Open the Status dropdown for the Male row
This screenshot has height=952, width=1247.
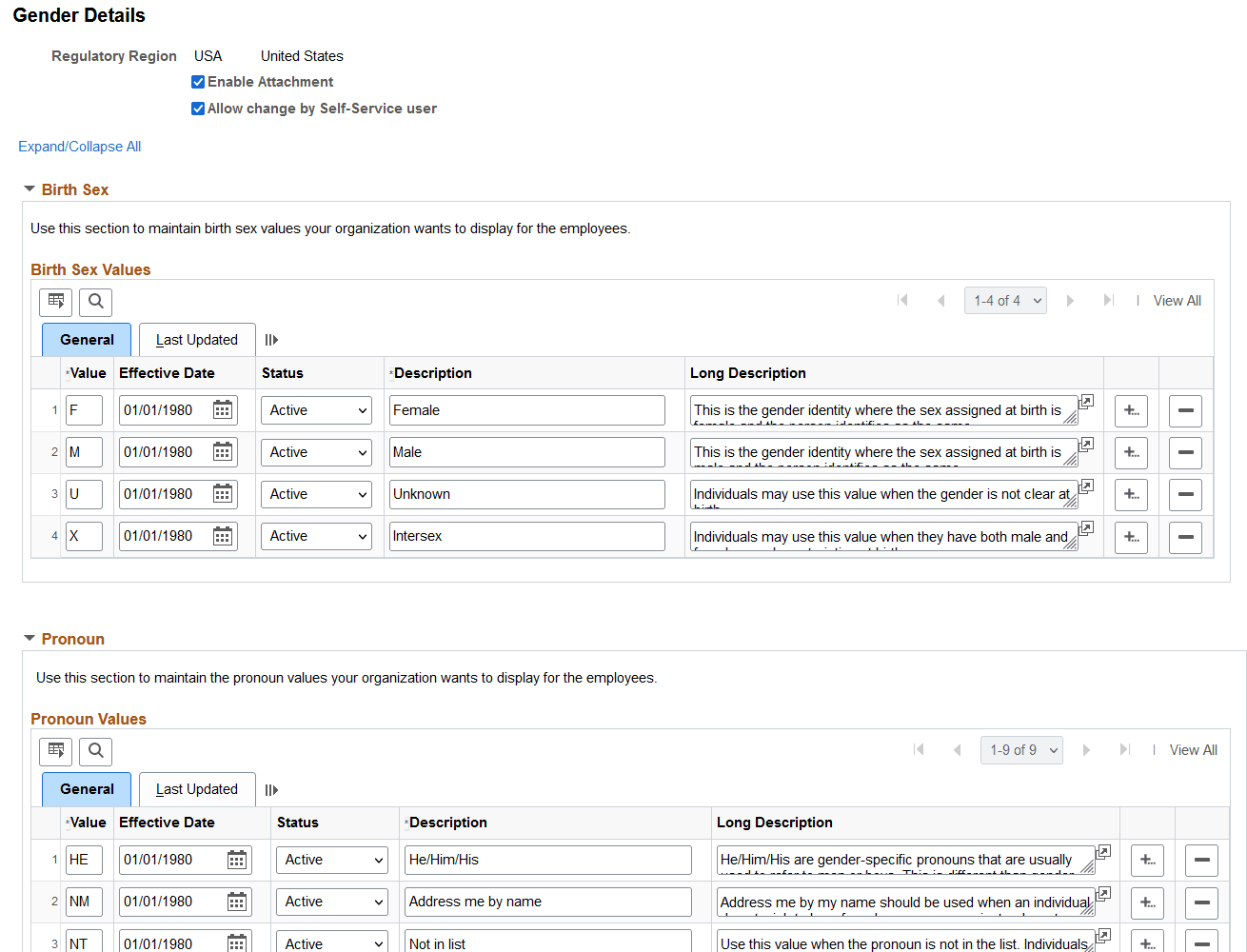click(316, 451)
